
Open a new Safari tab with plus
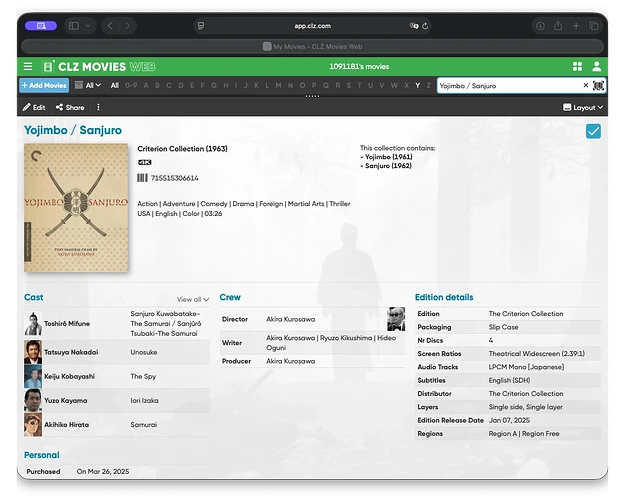tap(576, 26)
